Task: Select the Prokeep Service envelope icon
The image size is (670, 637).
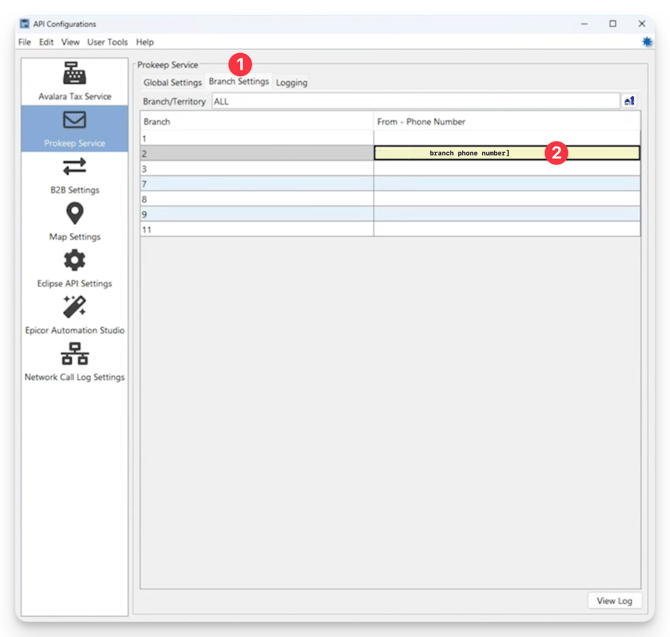Action: (x=74, y=121)
